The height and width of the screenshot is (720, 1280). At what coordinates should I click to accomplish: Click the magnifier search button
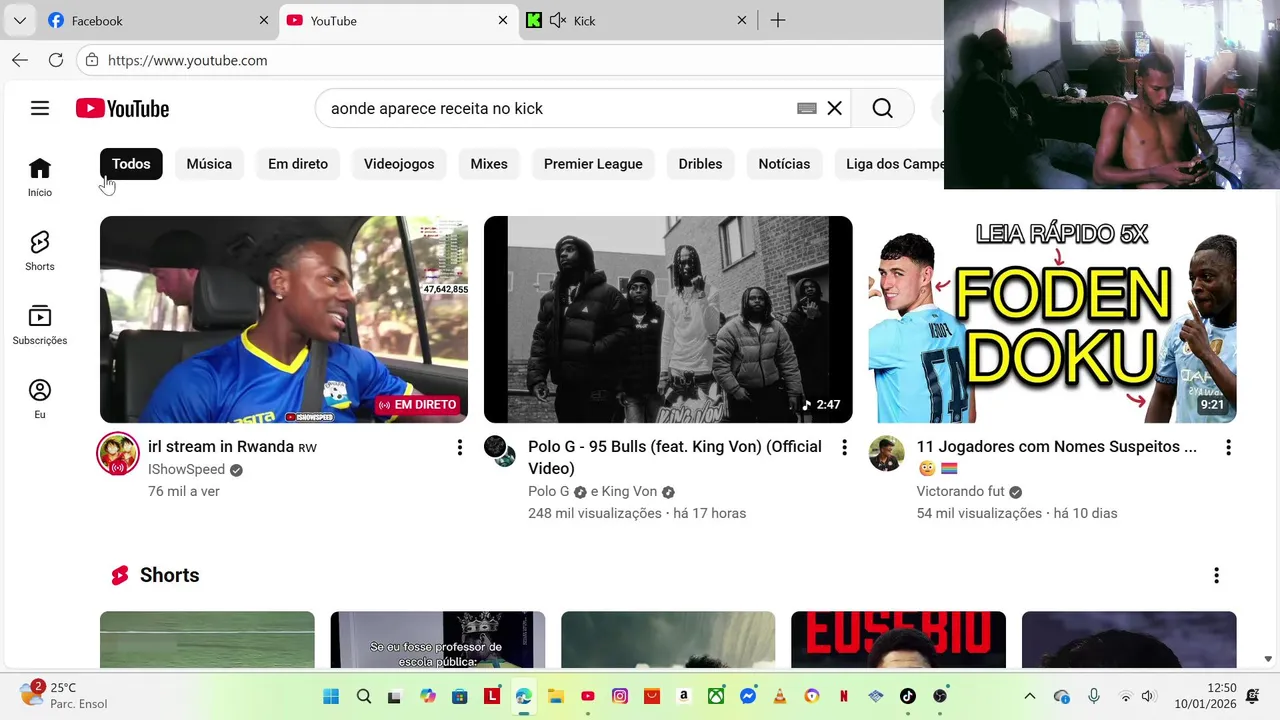[x=882, y=108]
